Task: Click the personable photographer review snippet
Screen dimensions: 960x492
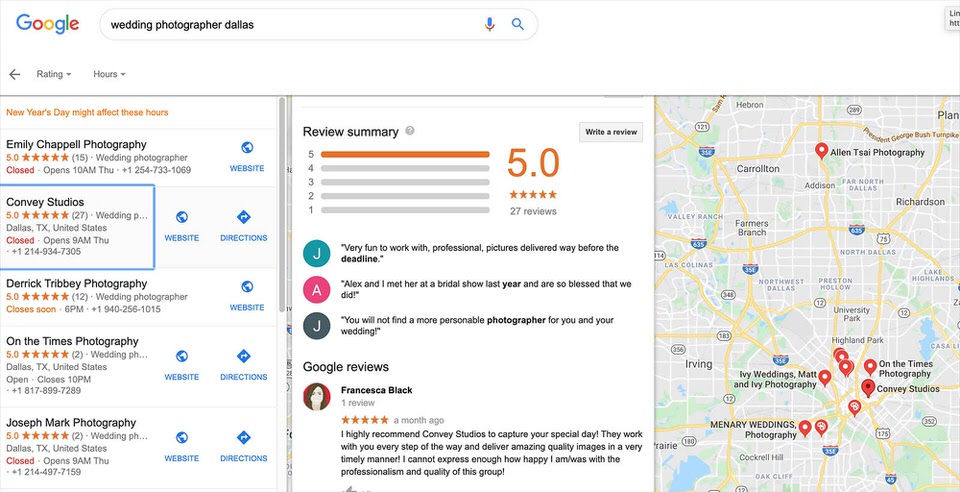Action: point(478,326)
